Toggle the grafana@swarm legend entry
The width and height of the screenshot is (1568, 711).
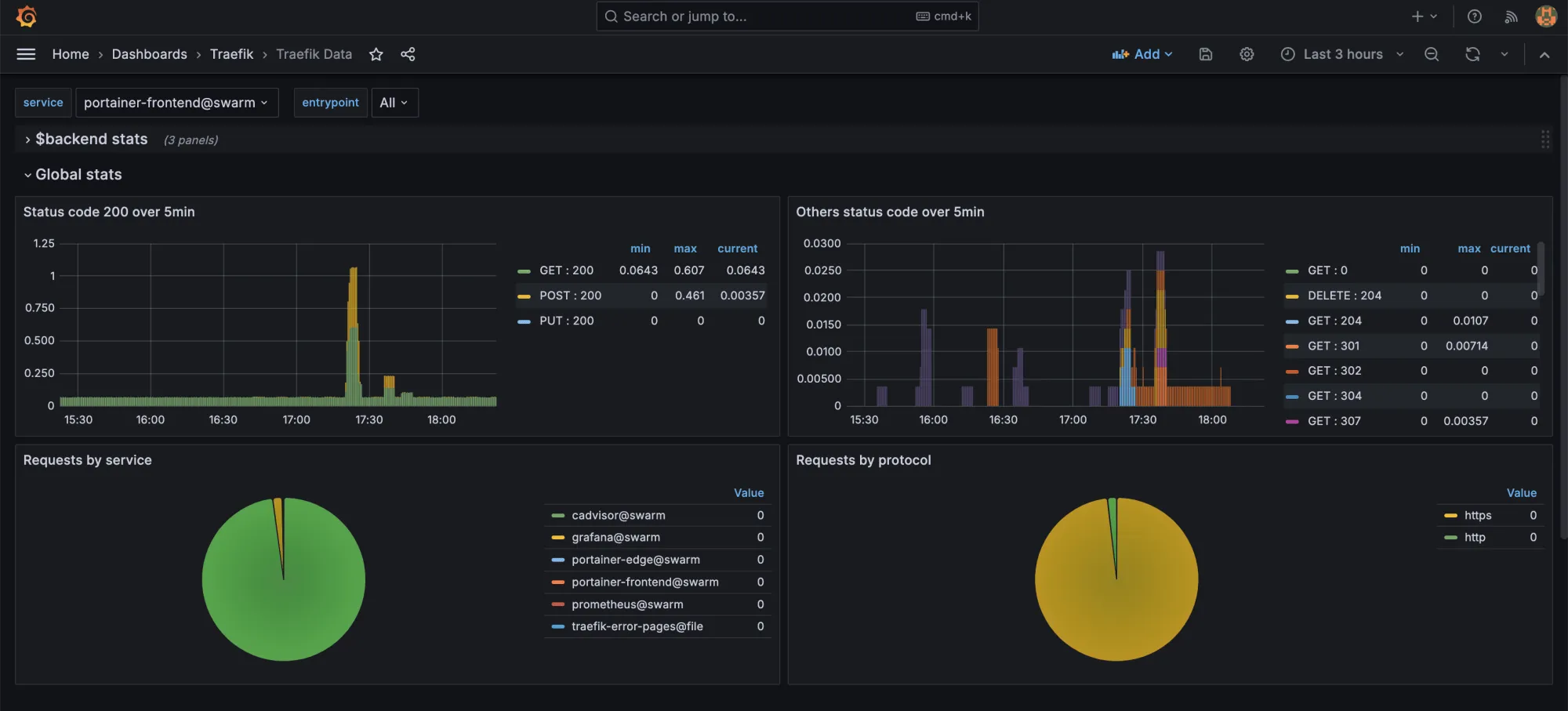pyautogui.click(x=615, y=537)
